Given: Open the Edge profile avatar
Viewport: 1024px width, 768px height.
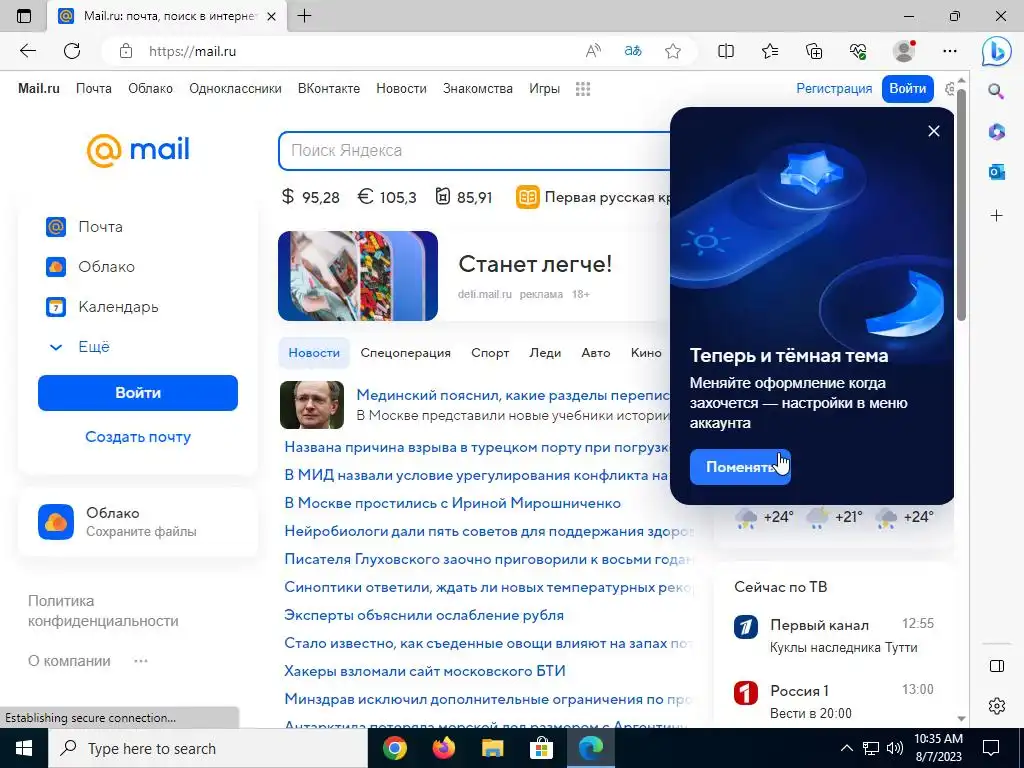Looking at the screenshot, I should 904,51.
